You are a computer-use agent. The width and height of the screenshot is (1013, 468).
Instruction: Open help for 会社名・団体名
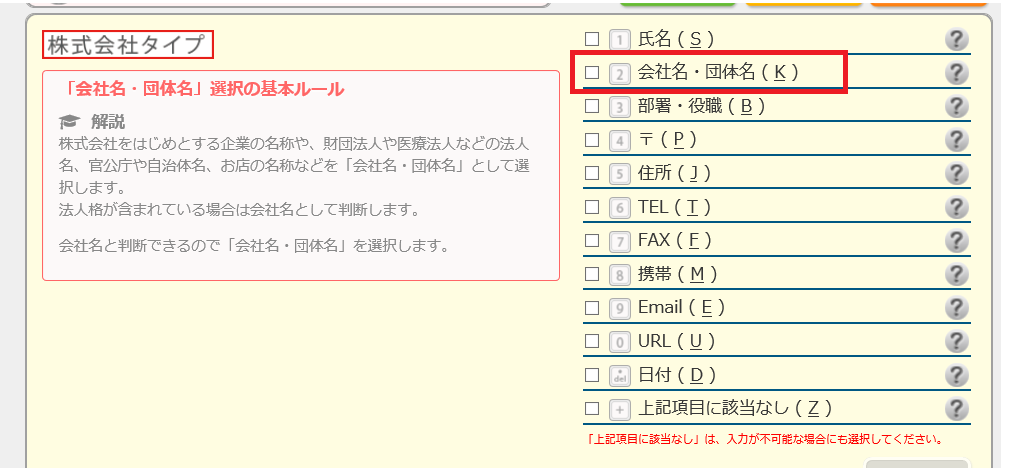click(957, 73)
